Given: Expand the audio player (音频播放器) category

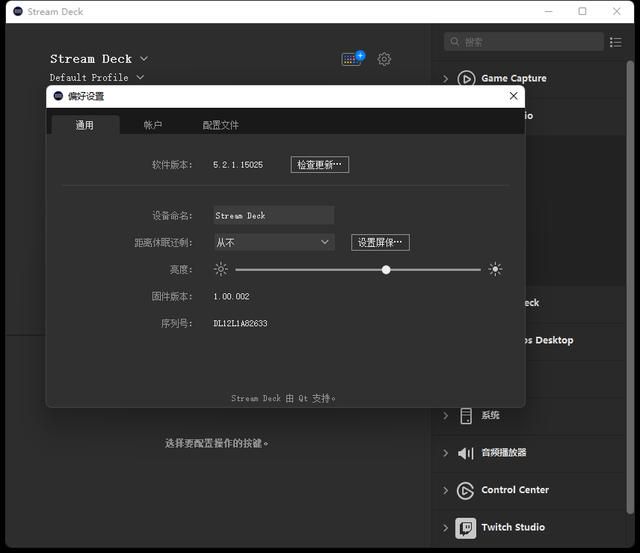Looking at the screenshot, I should (x=445, y=453).
